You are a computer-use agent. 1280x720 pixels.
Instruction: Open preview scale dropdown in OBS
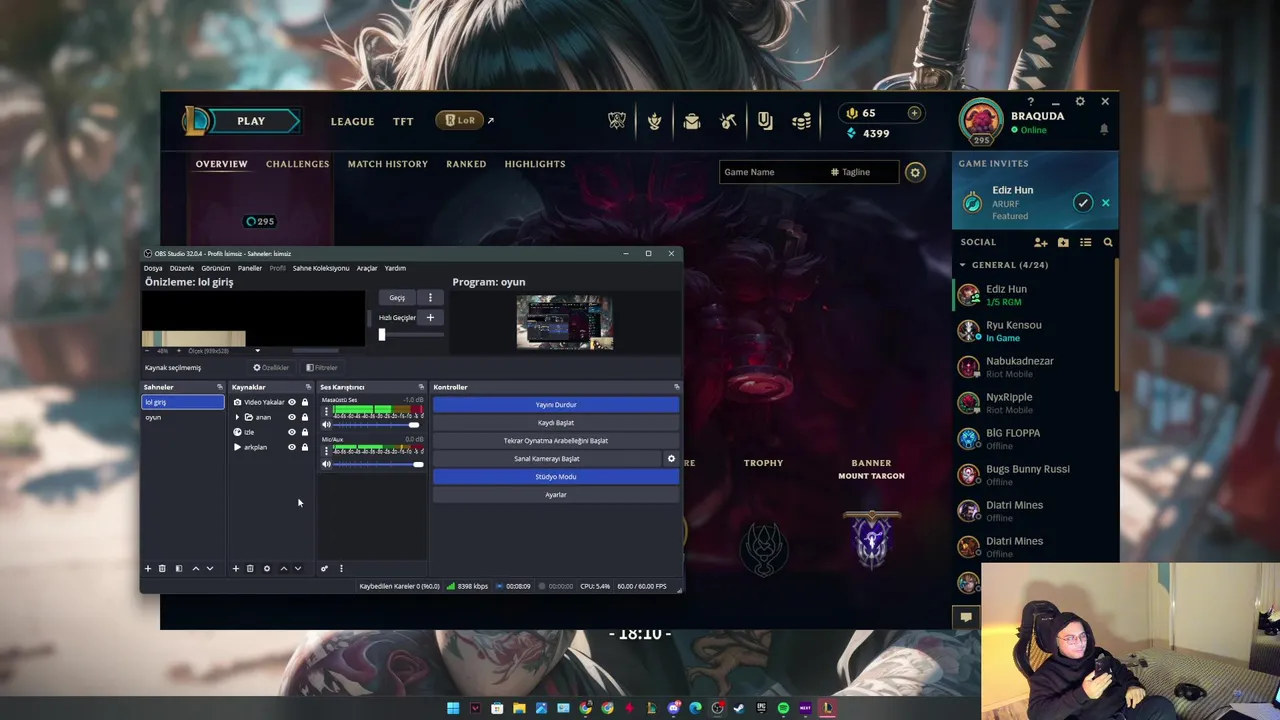click(257, 351)
